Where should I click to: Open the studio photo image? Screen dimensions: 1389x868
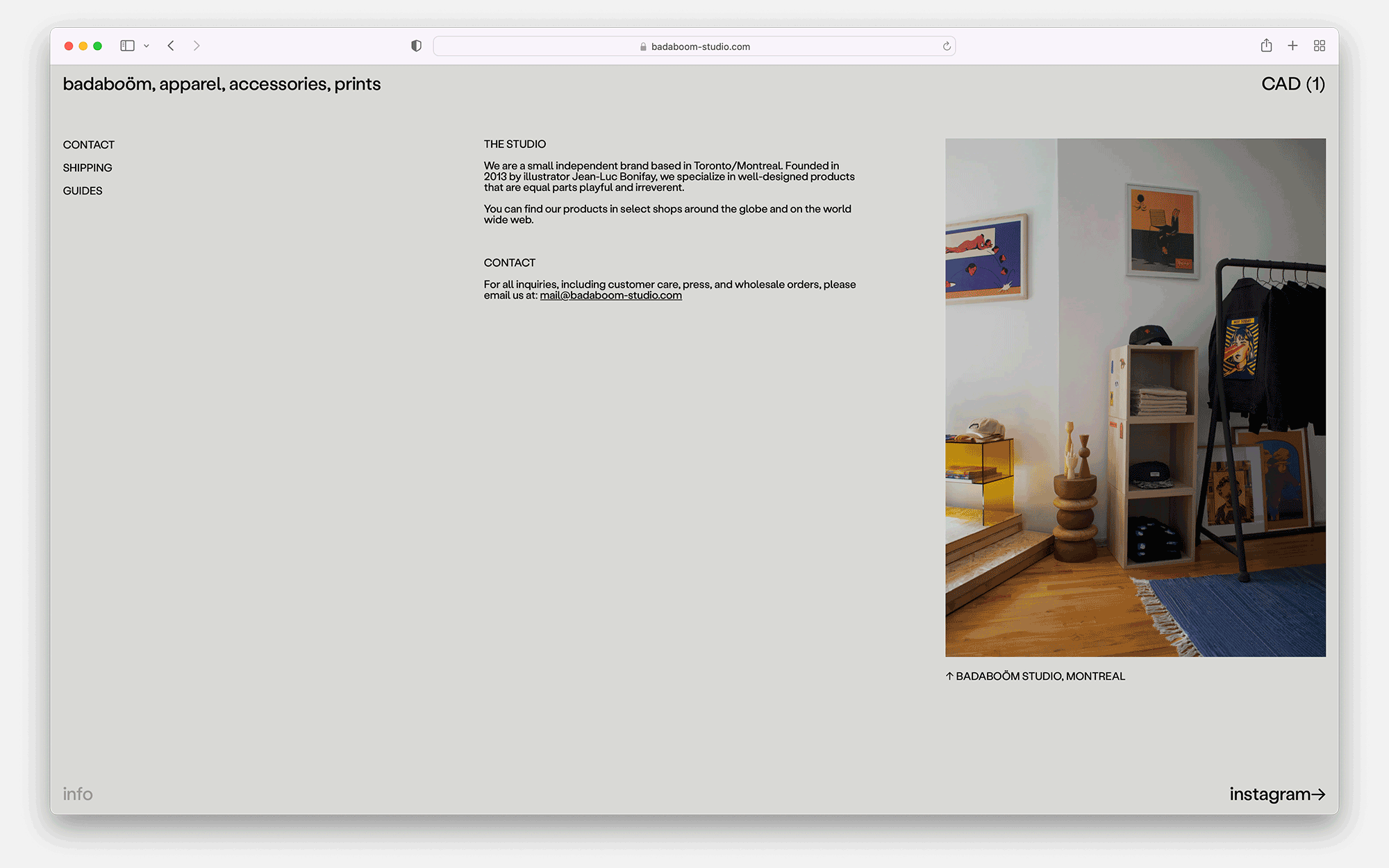click(x=1136, y=397)
